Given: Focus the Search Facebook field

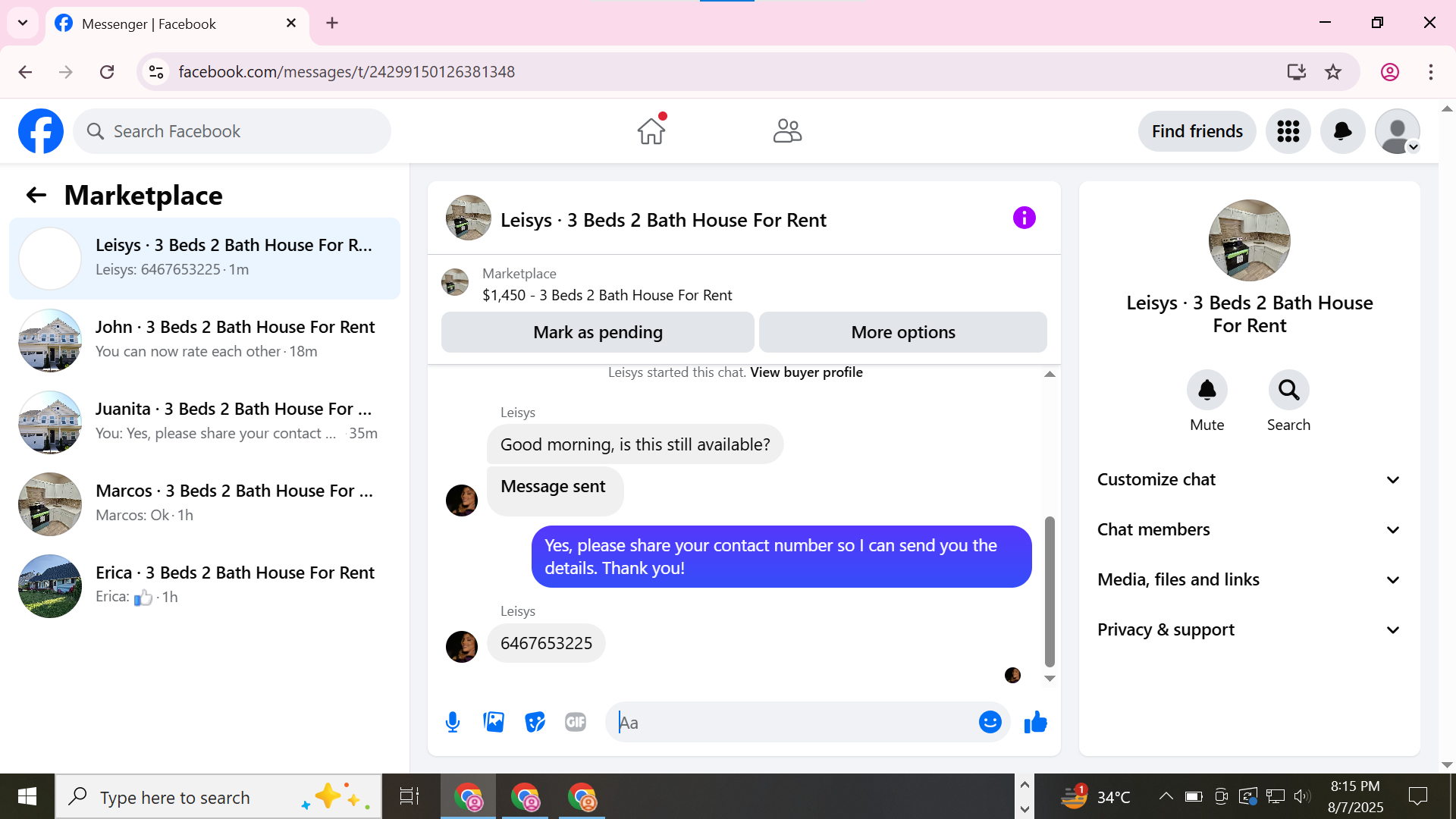Looking at the screenshot, I should pos(232,131).
